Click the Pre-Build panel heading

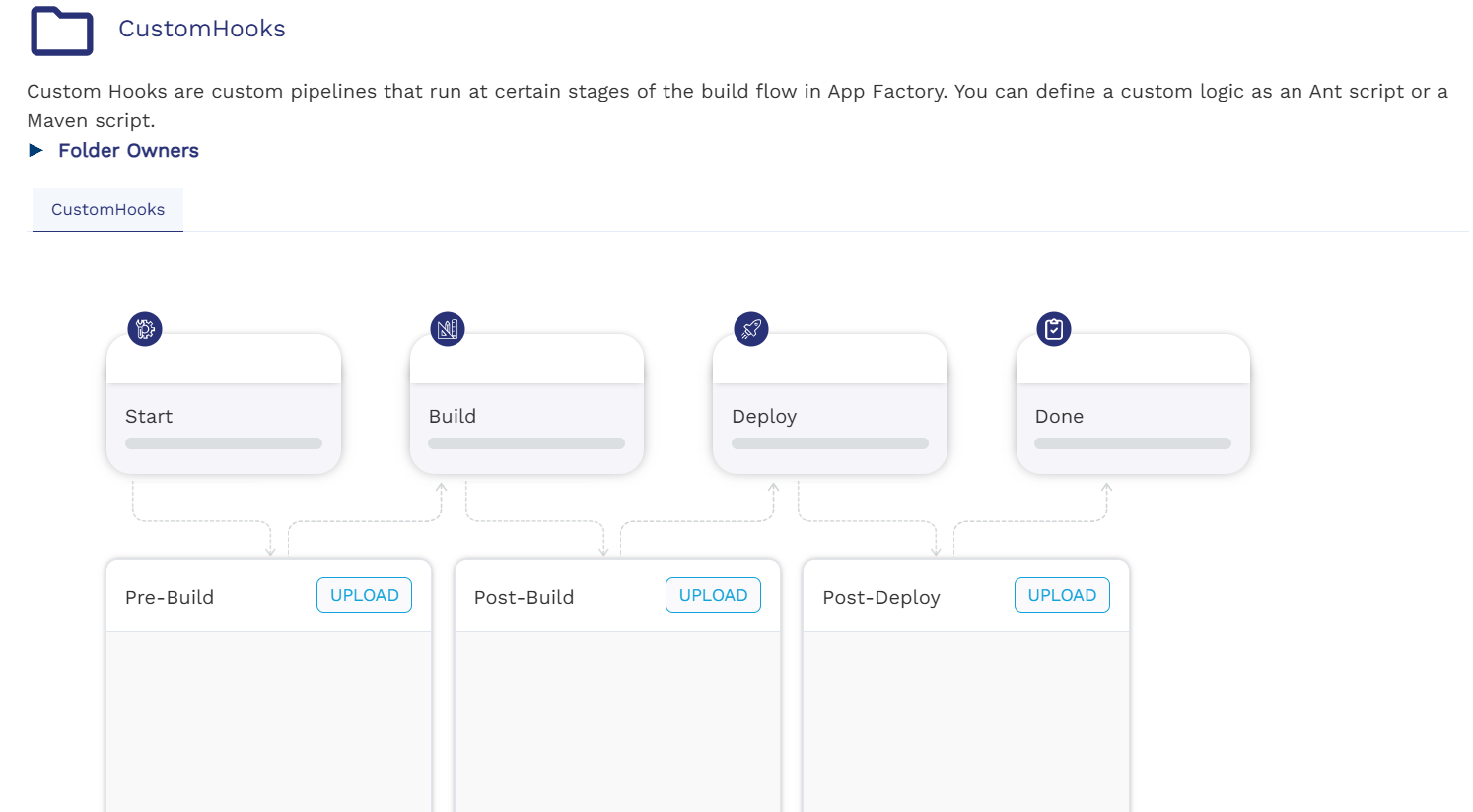[x=170, y=598]
